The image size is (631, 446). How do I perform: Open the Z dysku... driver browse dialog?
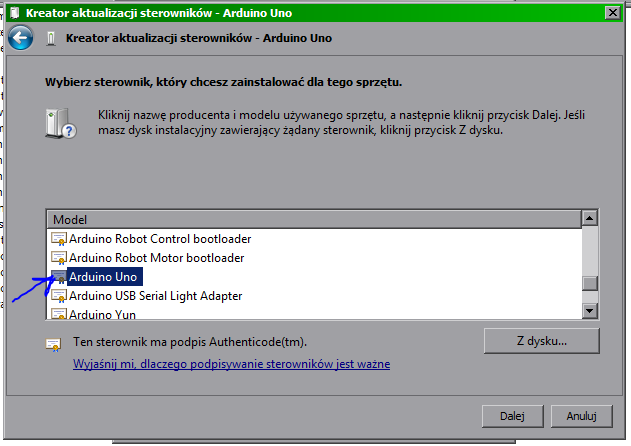click(x=540, y=341)
